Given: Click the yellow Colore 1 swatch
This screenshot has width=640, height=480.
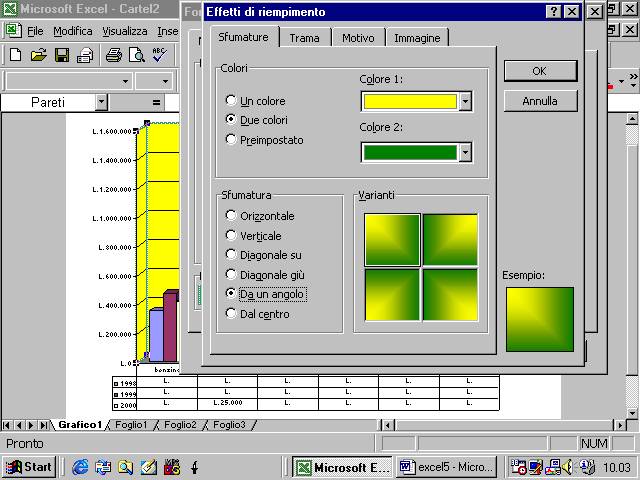Looking at the screenshot, I should pyautogui.click(x=410, y=102).
